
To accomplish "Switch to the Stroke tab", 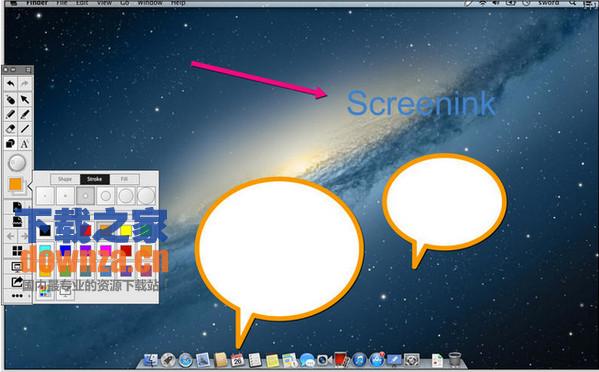I will 94,179.
